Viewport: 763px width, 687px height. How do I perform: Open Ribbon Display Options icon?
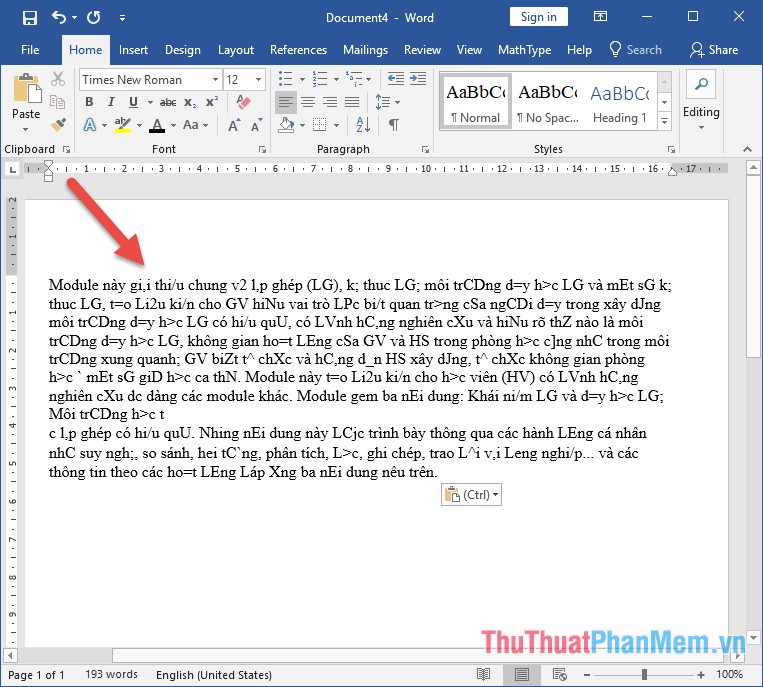pyautogui.click(x=600, y=17)
